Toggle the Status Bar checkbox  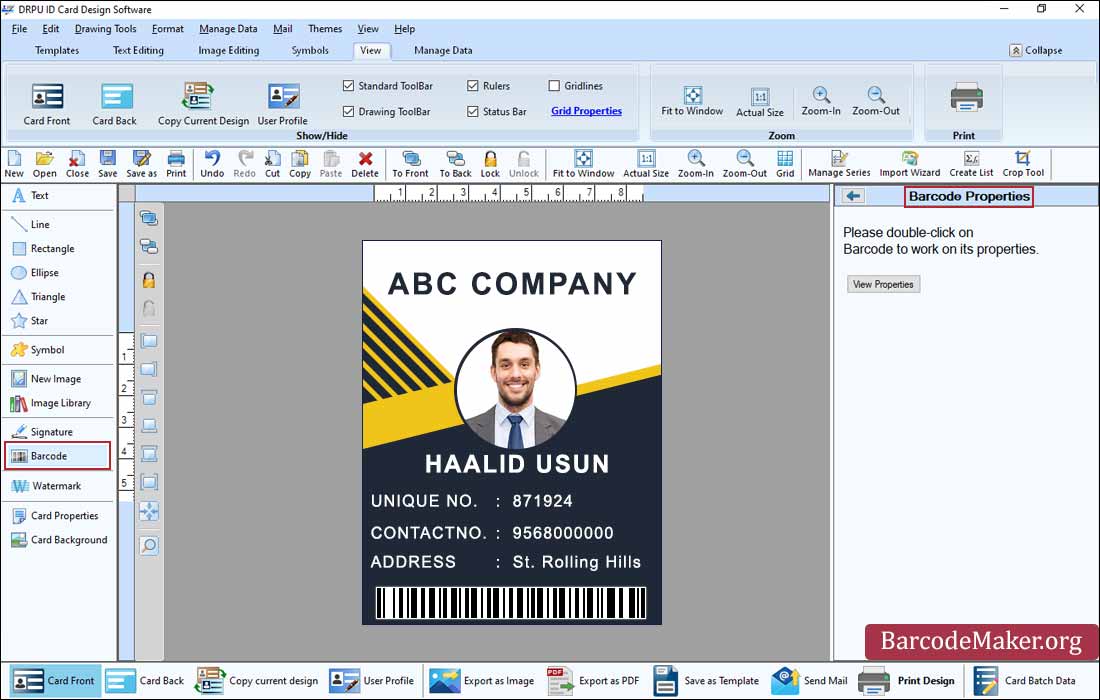(473, 112)
